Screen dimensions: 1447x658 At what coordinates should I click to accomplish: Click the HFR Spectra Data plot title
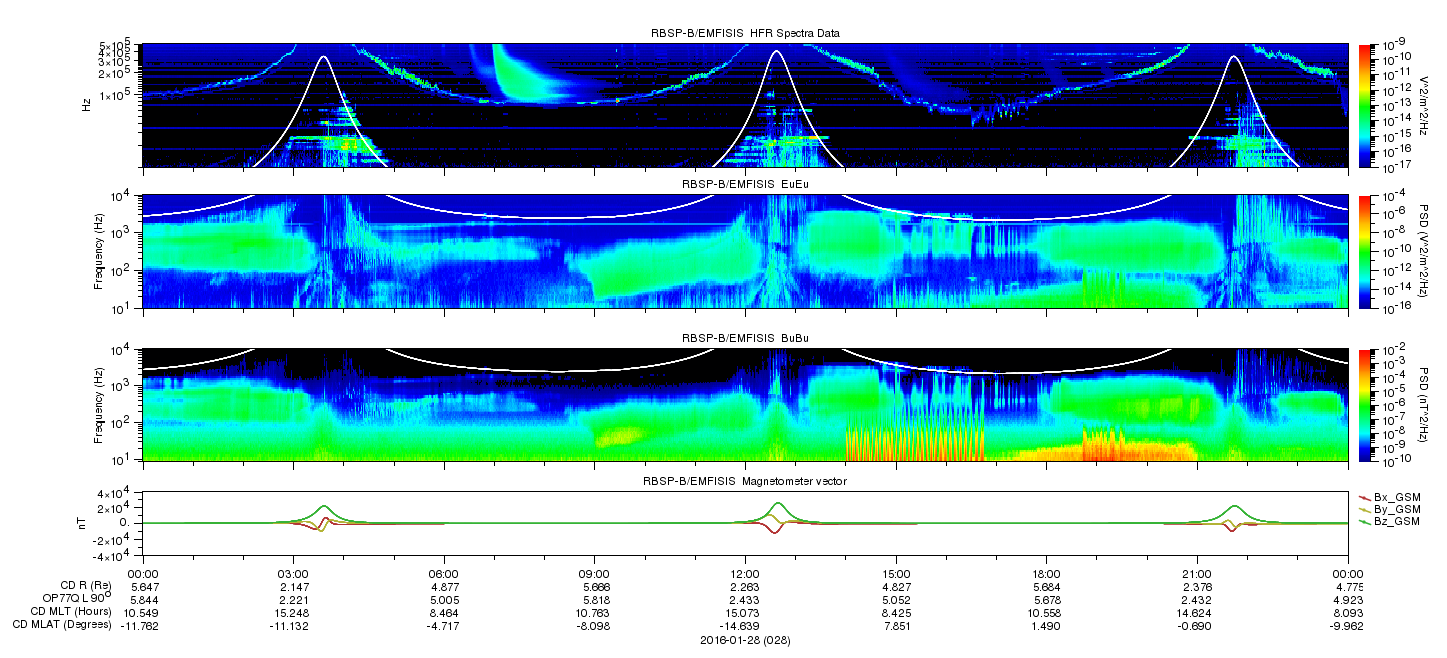pyautogui.click(x=745, y=33)
